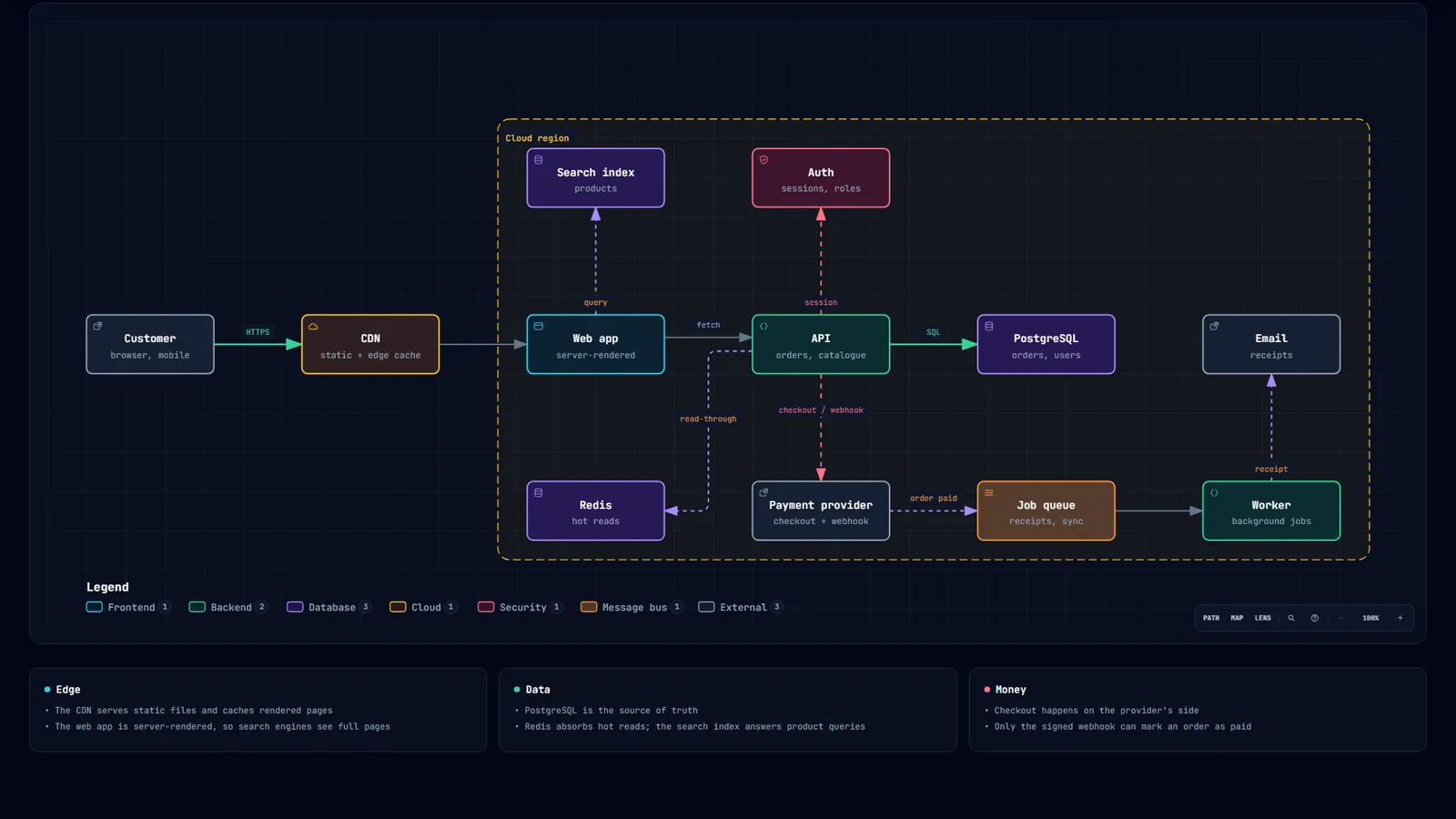Reset zoom via the 100% label

[1370, 618]
